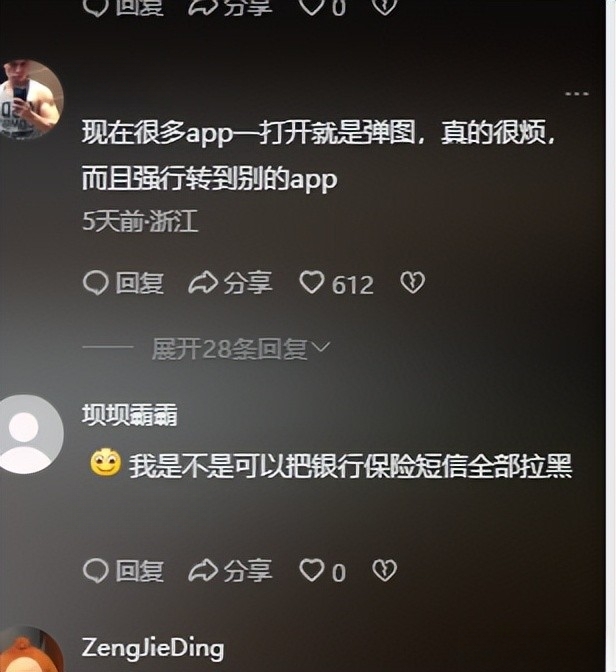Screen dimensions: 616x672
Task: Like the comment with 612 likes
Action: 312,283
